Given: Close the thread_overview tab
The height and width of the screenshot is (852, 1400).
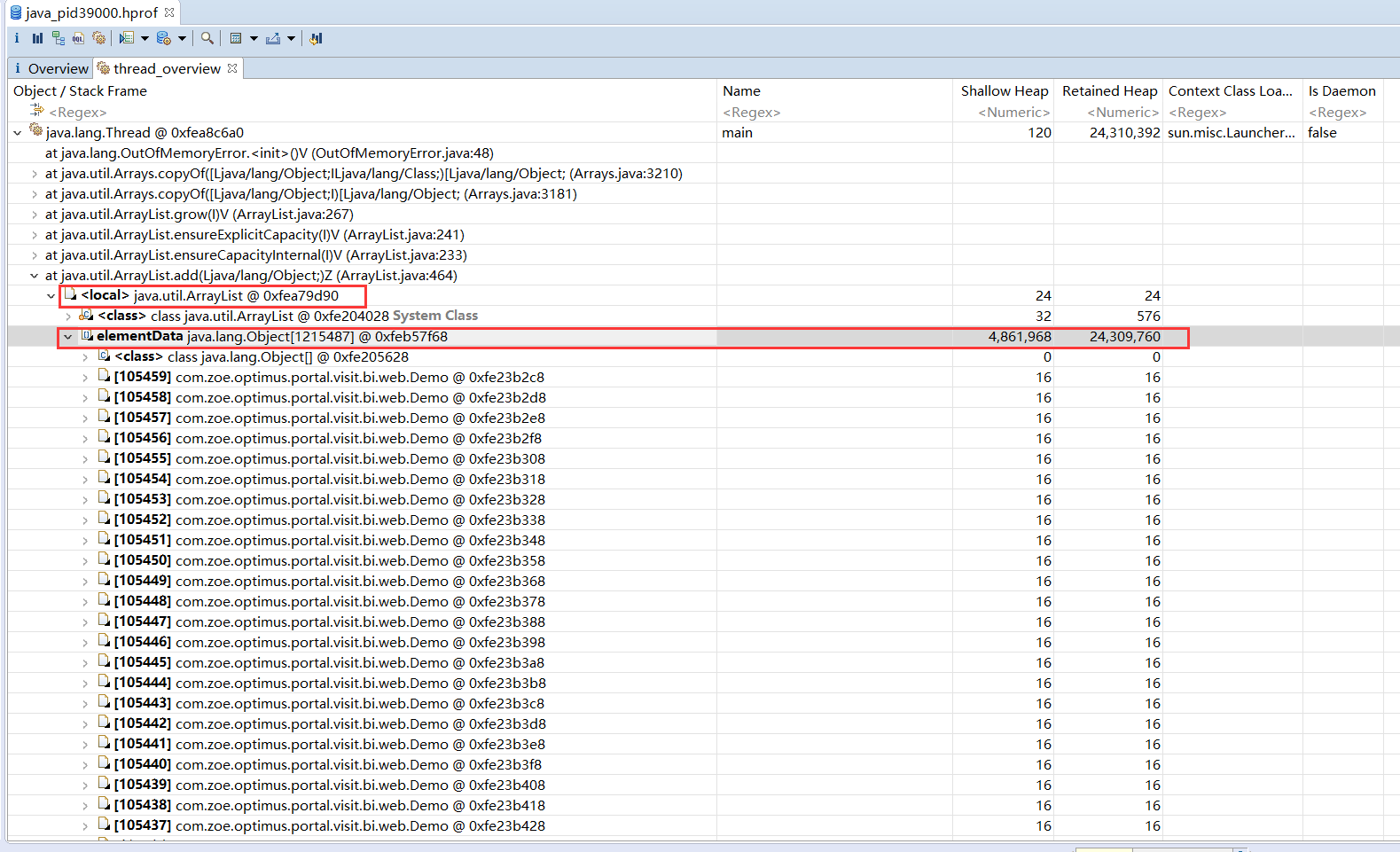Looking at the screenshot, I should coord(232,68).
